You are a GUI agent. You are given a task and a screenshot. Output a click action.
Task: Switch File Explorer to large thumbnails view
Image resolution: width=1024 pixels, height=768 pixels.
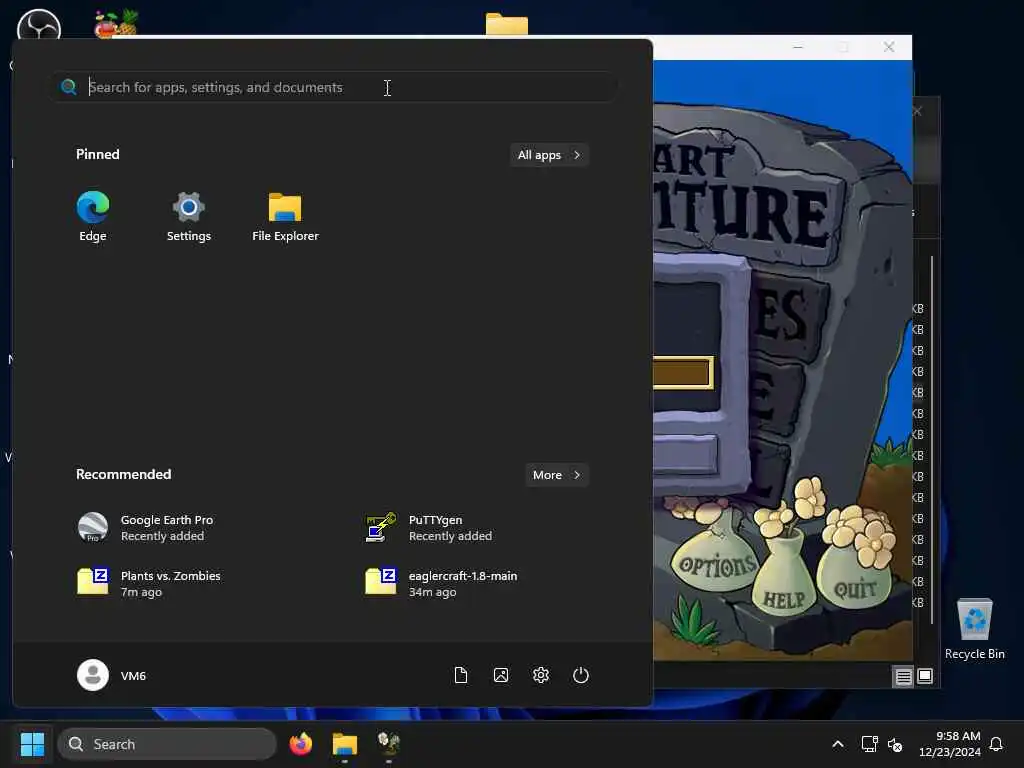pyautogui.click(x=925, y=677)
